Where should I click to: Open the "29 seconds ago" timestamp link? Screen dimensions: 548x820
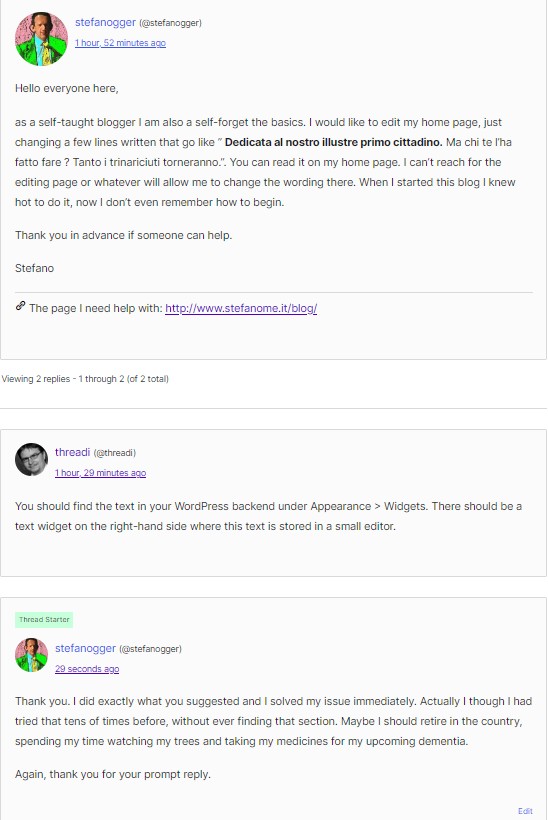(x=87, y=669)
